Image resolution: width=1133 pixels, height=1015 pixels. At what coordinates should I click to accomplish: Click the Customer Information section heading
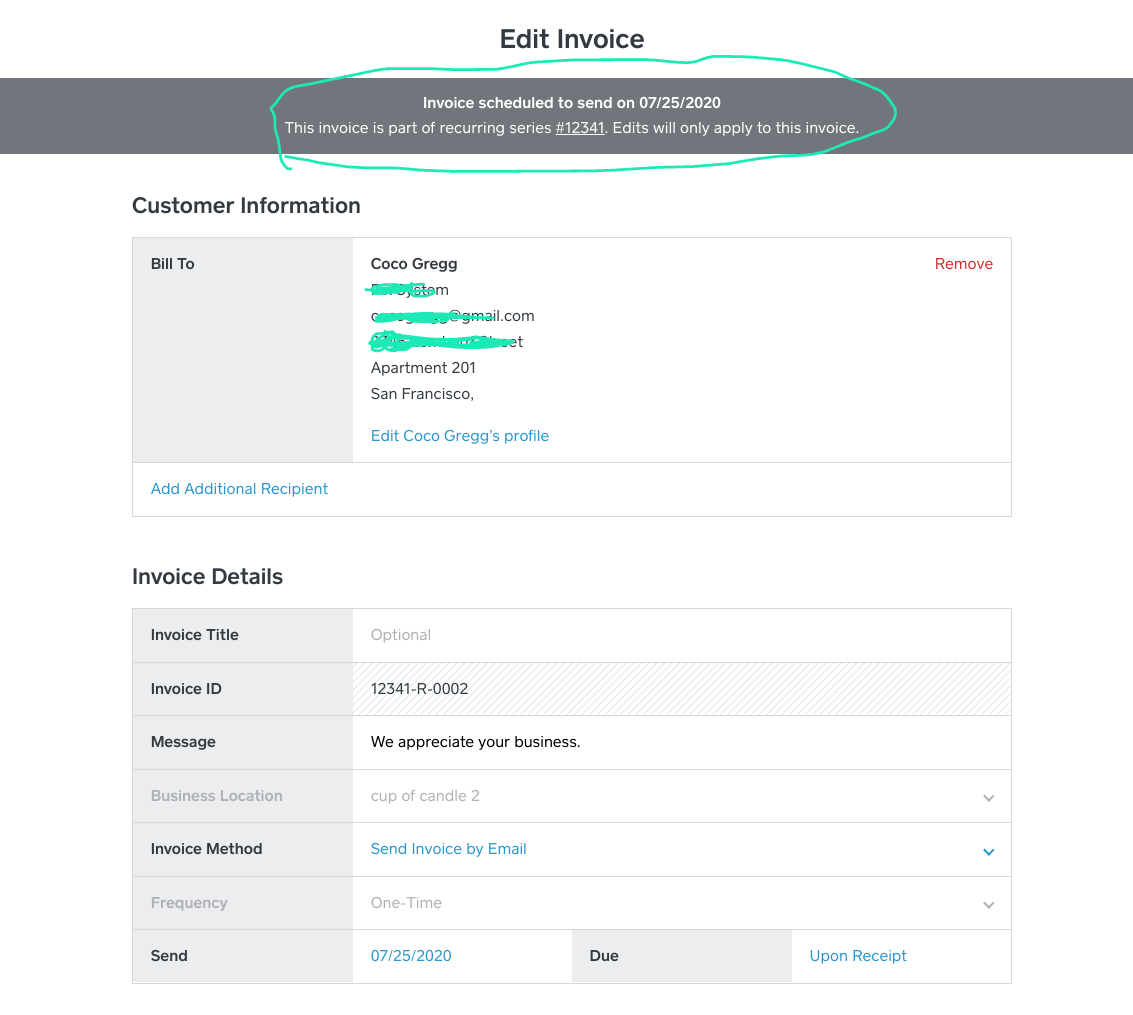pyautogui.click(x=246, y=206)
